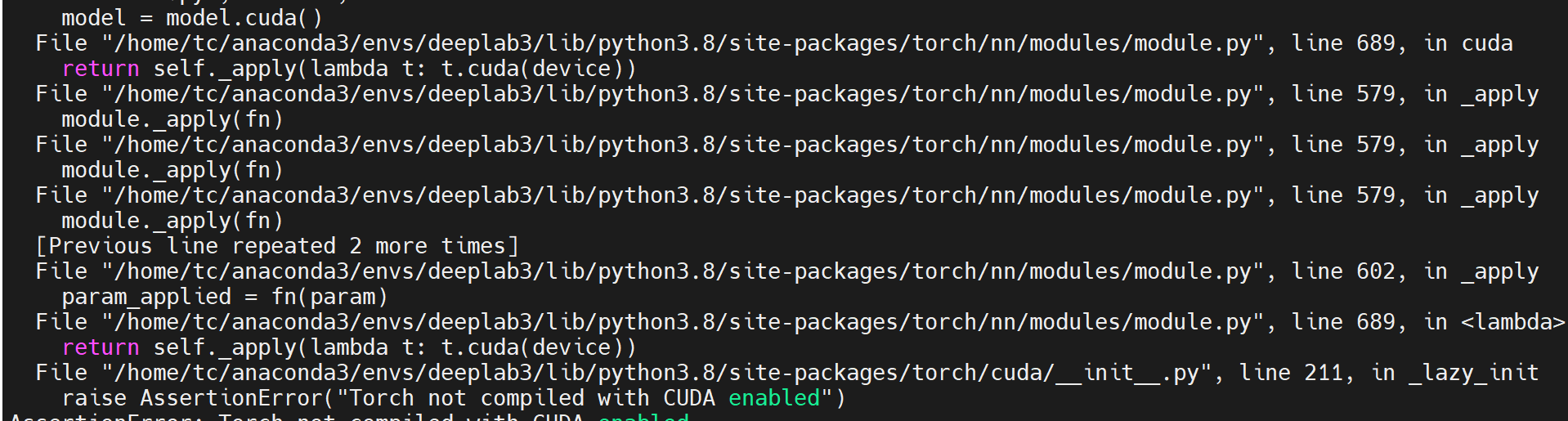
Task: Click the lower pink return keyword
Action: 101,347
